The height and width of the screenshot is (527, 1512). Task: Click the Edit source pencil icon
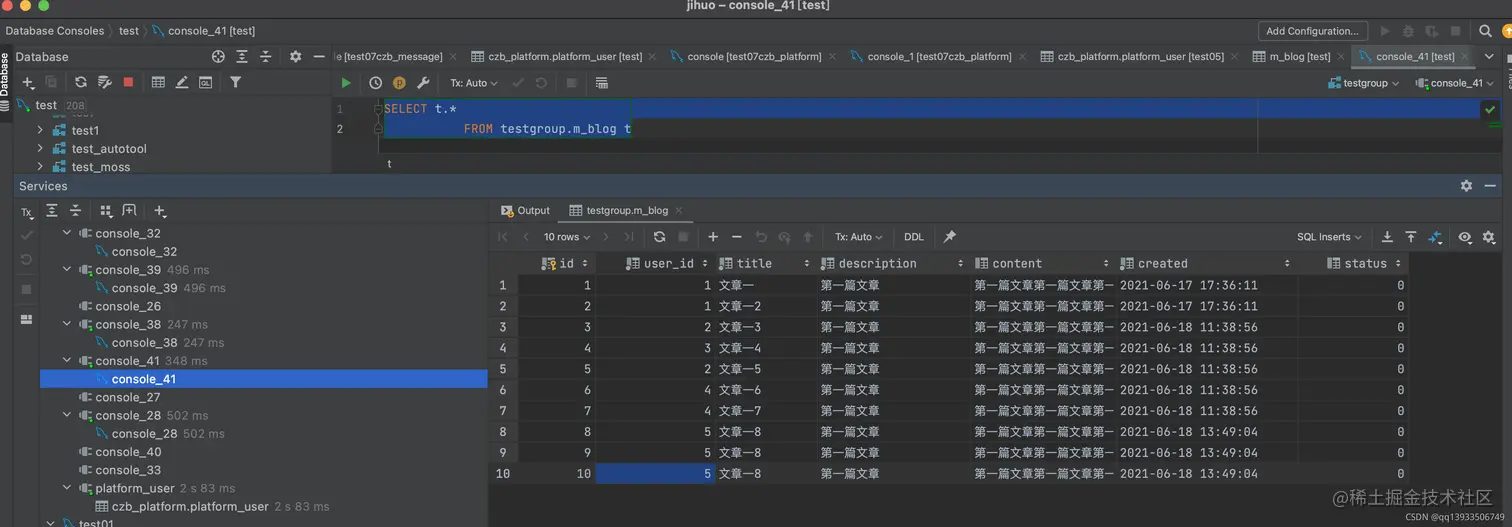pyautogui.click(x=182, y=82)
